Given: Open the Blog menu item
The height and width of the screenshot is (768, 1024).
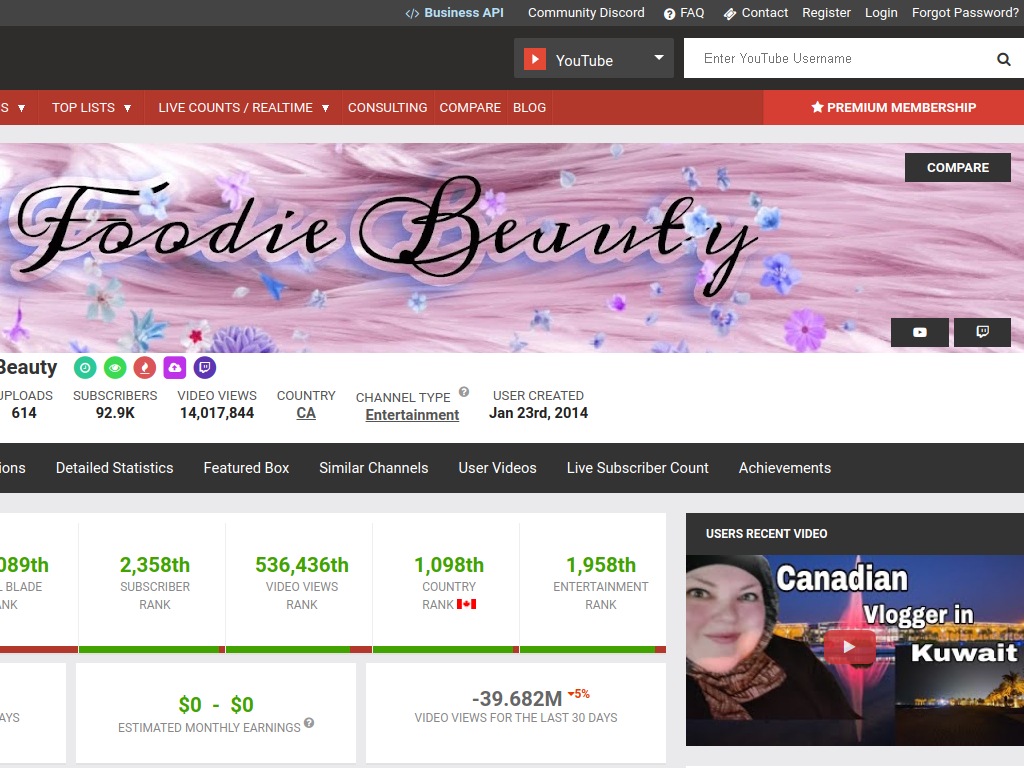Looking at the screenshot, I should [x=530, y=108].
